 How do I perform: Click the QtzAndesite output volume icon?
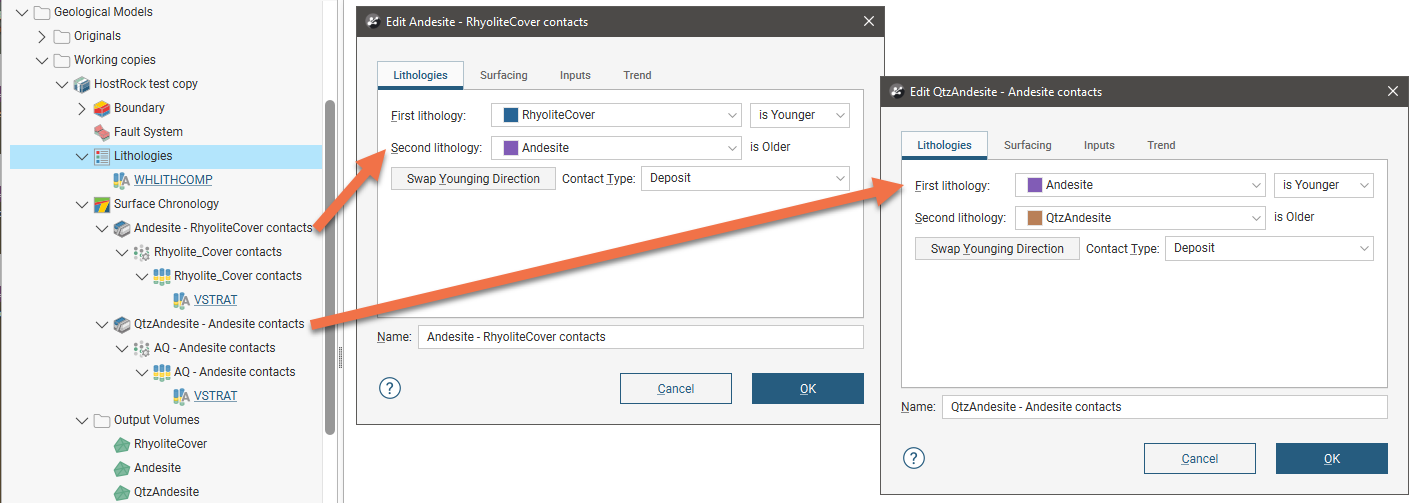tap(122, 492)
